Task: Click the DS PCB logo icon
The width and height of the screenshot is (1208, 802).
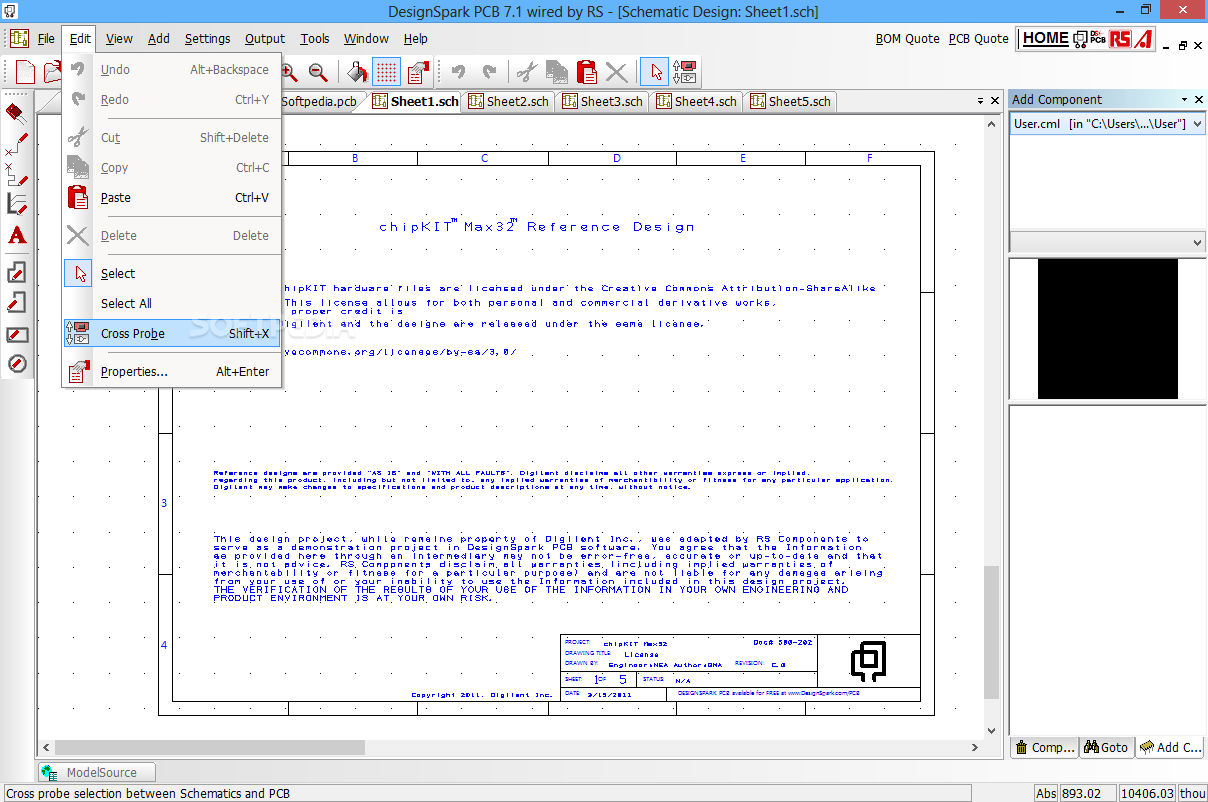Action: (x=1089, y=39)
